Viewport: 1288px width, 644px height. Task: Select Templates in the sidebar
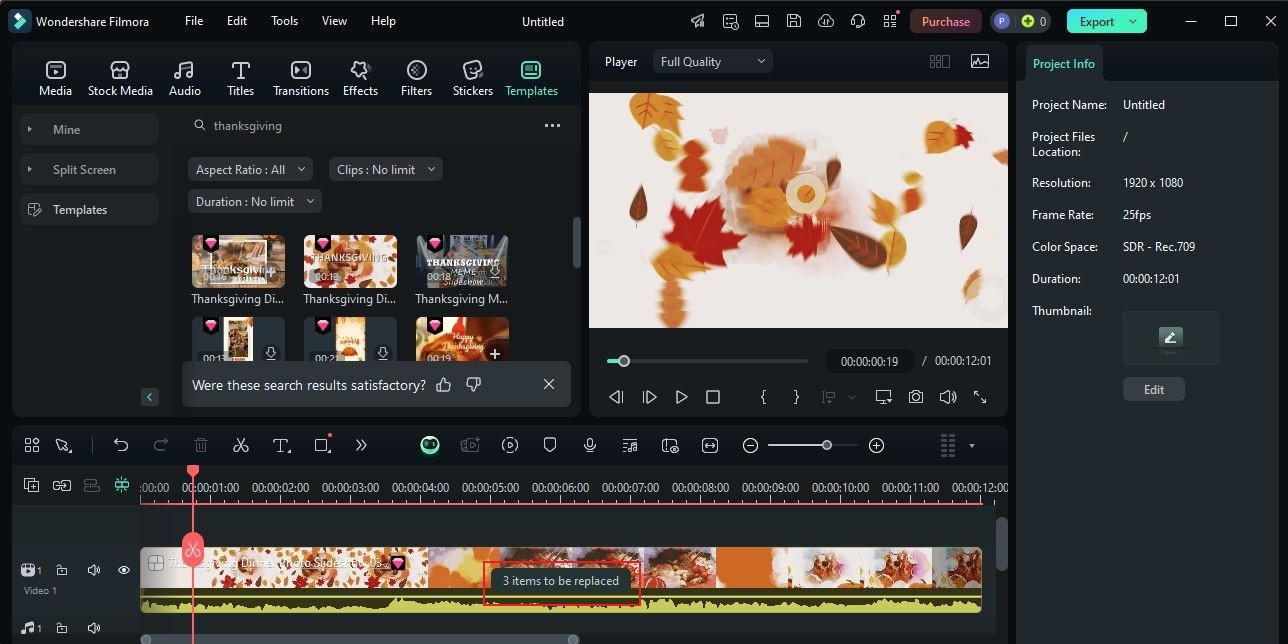(x=89, y=209)
